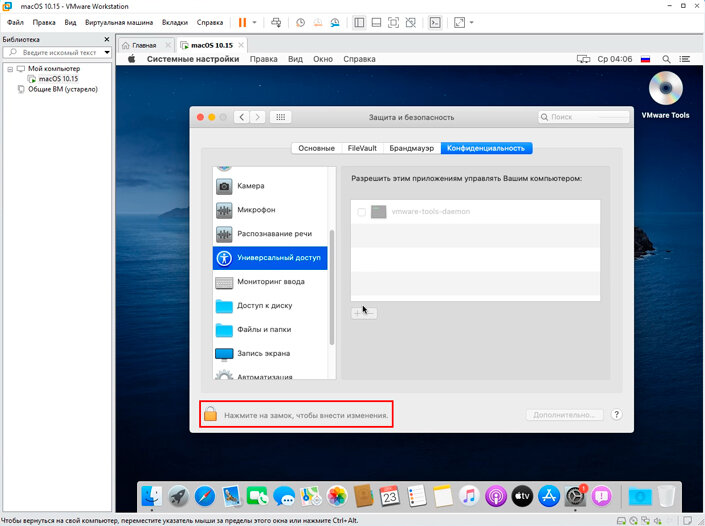The image size is (705, 526).
Task: Click the Russian flag input source icon
Action: point(645,59)
